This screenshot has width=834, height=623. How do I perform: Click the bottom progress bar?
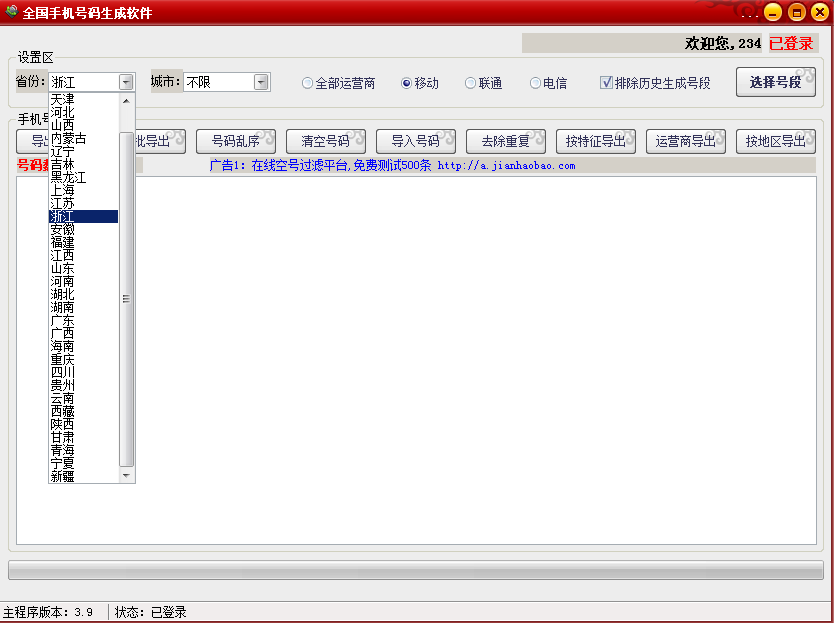415,570
